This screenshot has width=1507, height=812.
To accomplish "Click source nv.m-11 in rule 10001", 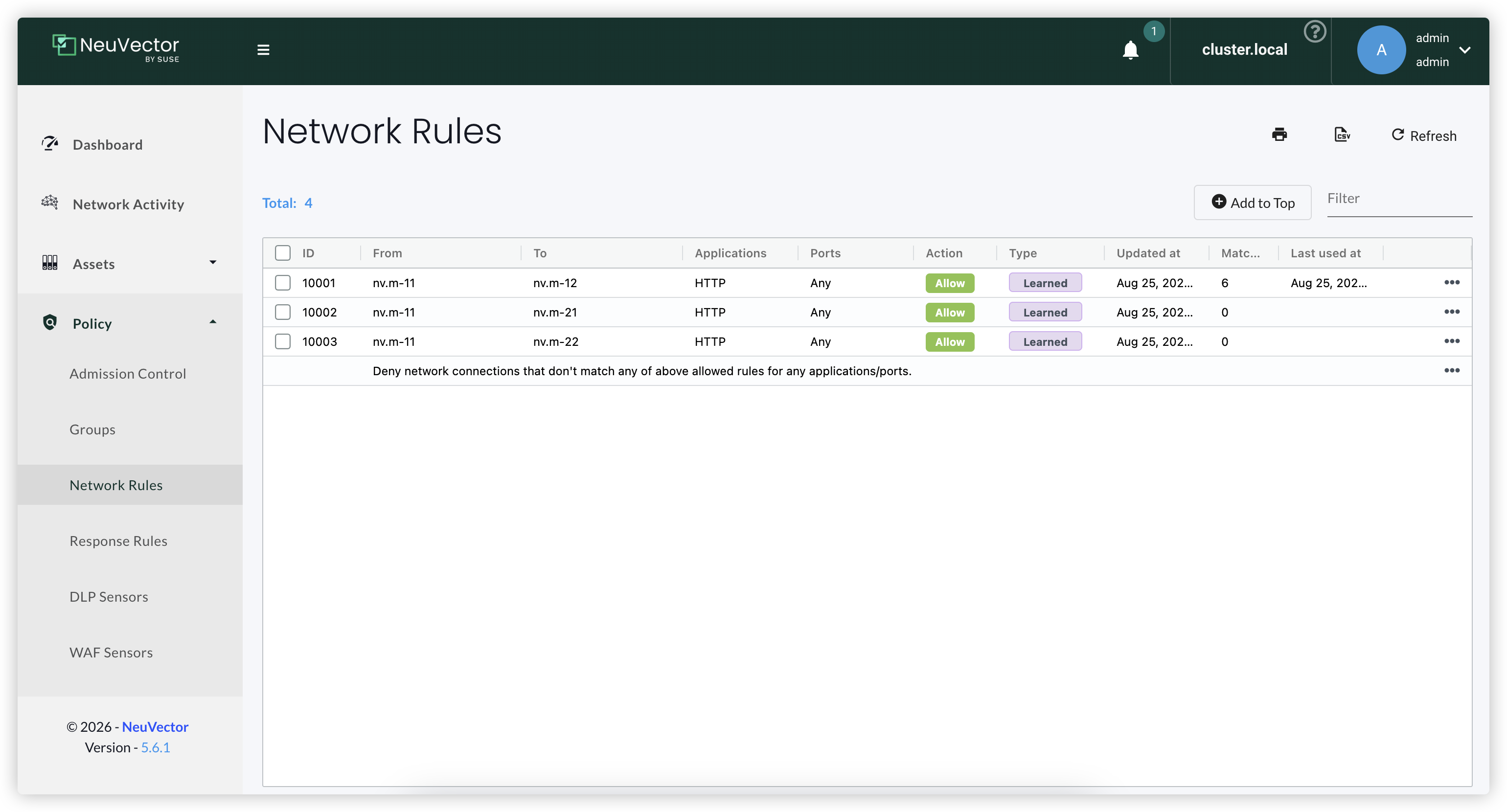I will point(394,283).
